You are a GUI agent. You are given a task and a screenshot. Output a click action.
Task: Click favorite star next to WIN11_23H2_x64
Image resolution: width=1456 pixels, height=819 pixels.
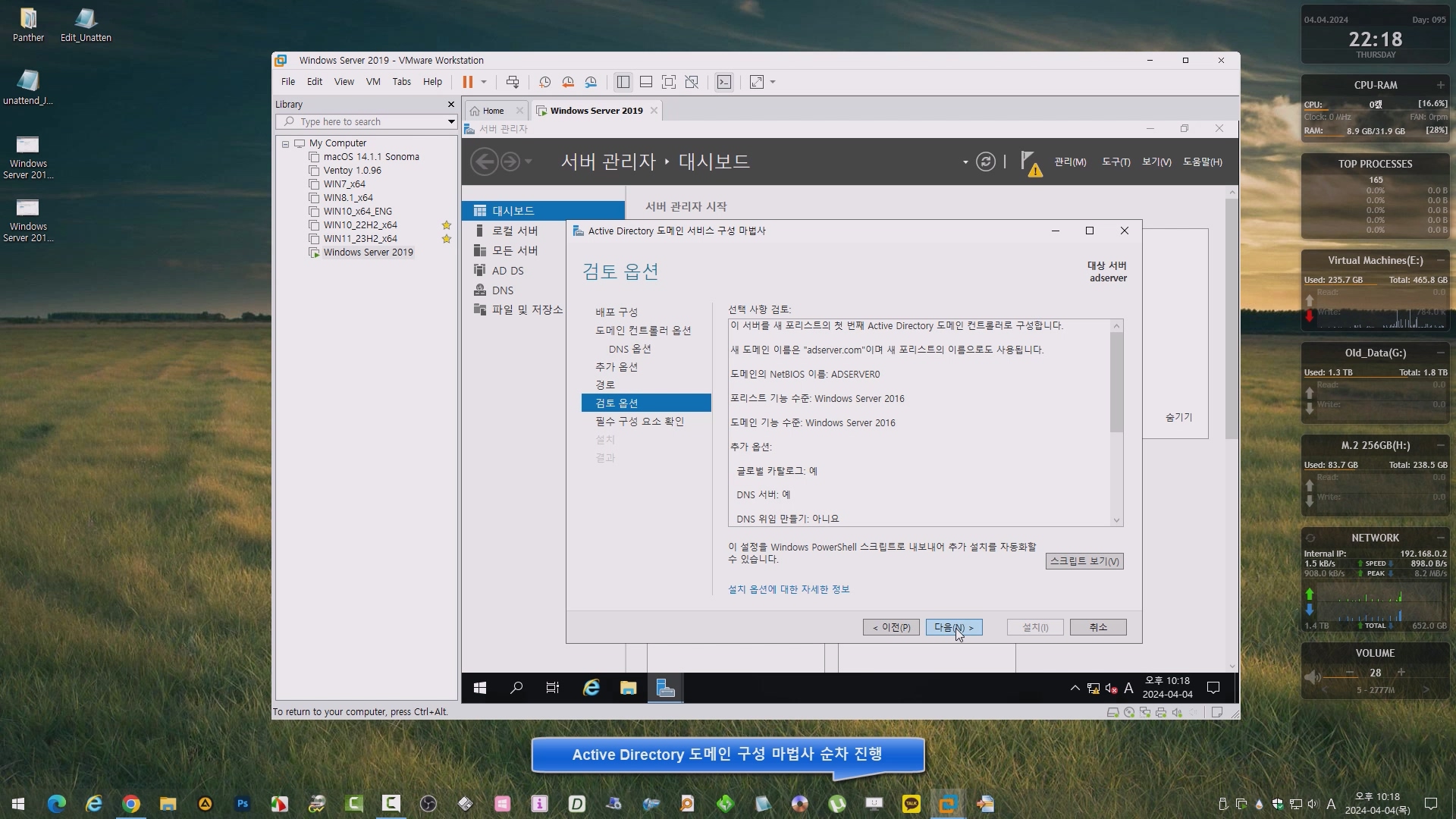(x=447, y=239)
